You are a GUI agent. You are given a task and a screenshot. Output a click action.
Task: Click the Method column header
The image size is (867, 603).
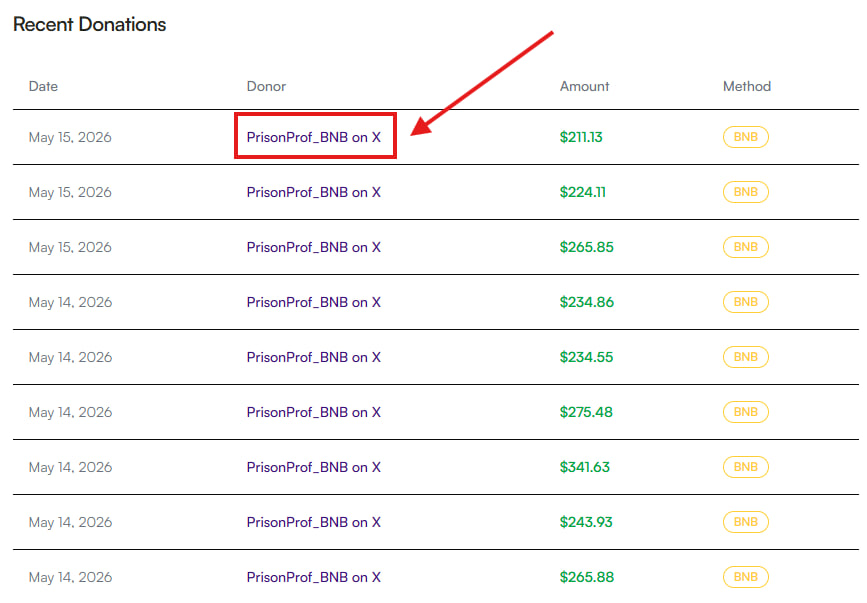pos(746,86)
